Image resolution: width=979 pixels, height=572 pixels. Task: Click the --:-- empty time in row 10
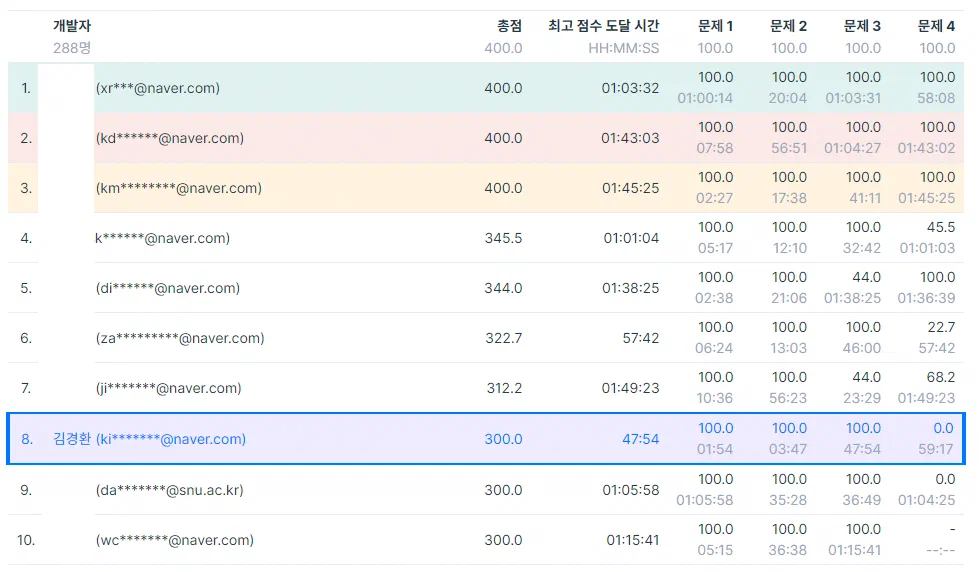tap(940, 550)
